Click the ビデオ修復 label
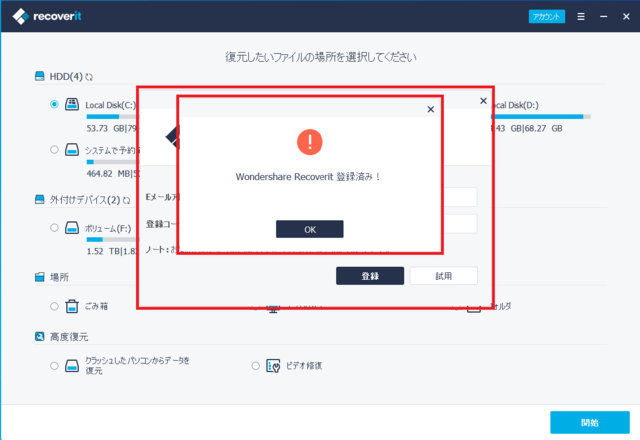Viewport: 640px width, 440px height. (304, 366)
